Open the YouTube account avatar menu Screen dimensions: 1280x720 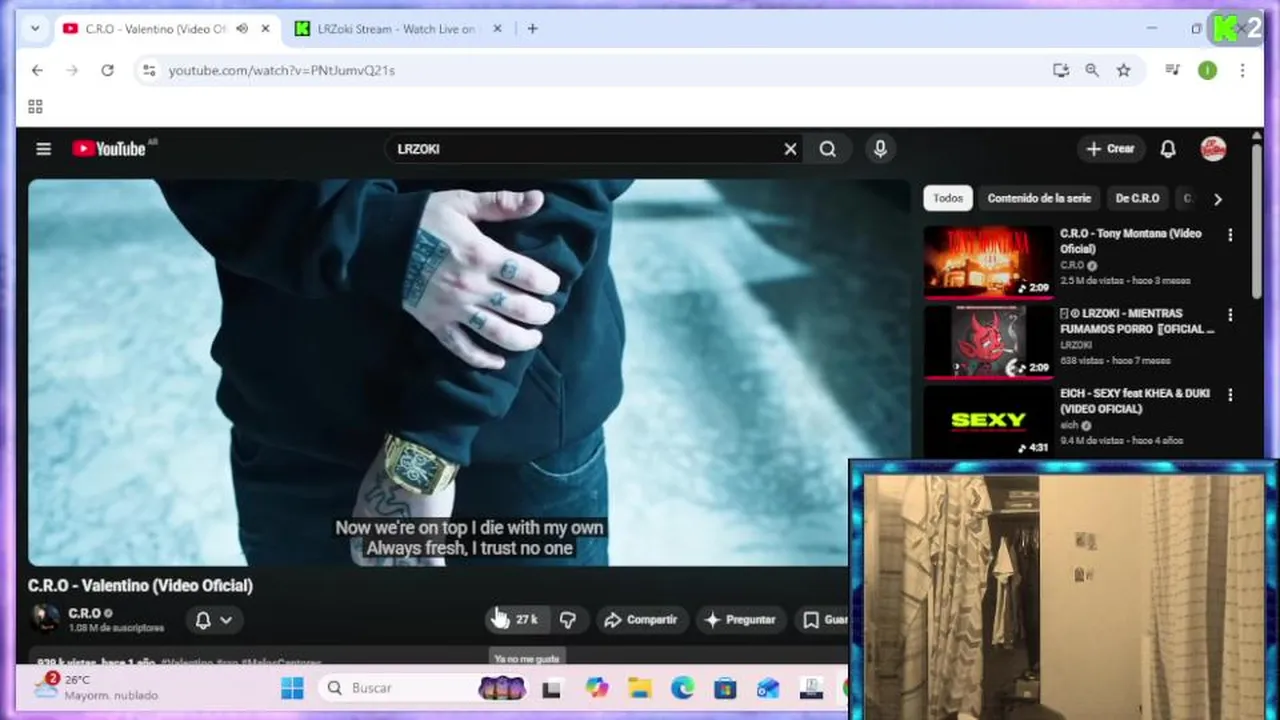point(1213,149)
